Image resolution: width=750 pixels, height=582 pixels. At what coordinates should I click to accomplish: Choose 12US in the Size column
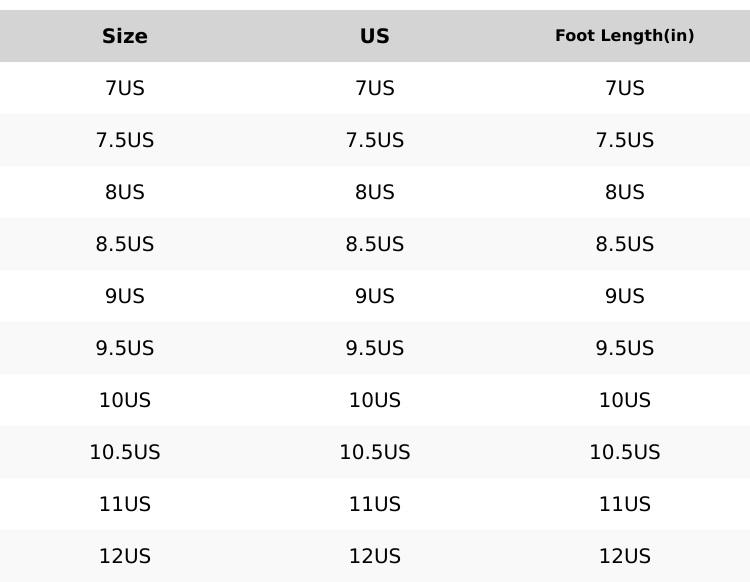(125, 556)
